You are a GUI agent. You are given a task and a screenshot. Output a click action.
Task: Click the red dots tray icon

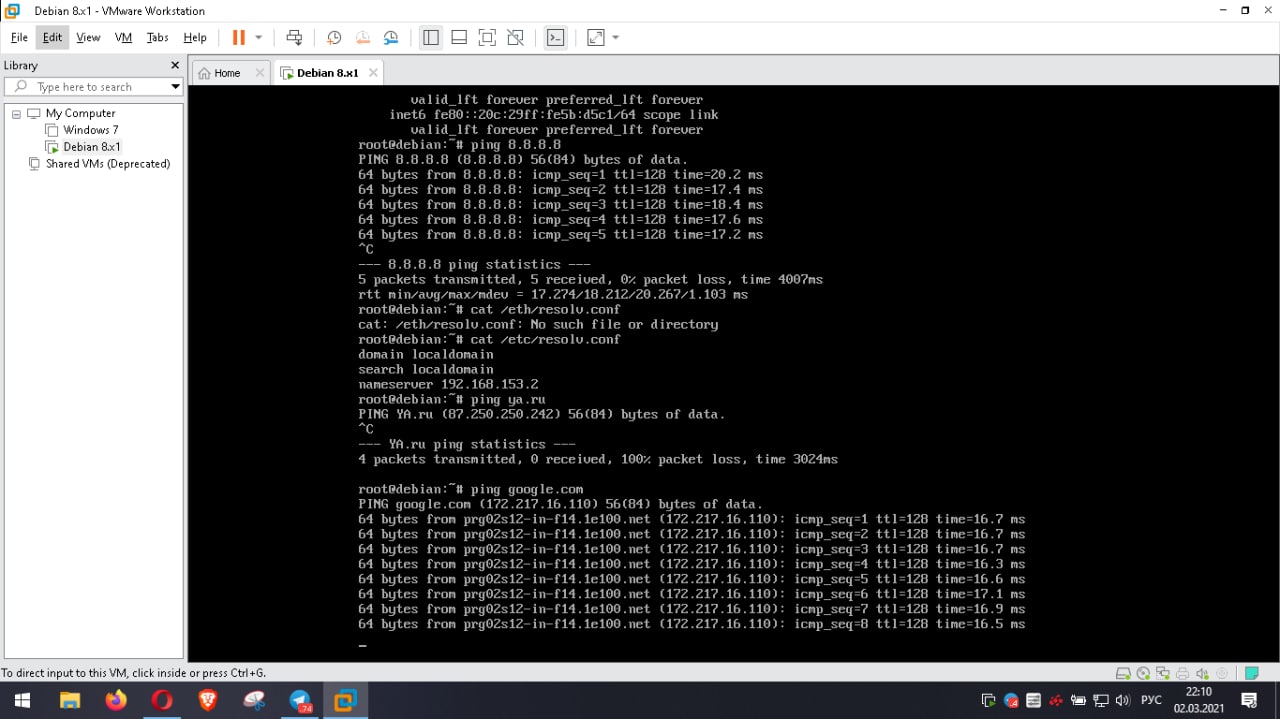[1056, 700]
